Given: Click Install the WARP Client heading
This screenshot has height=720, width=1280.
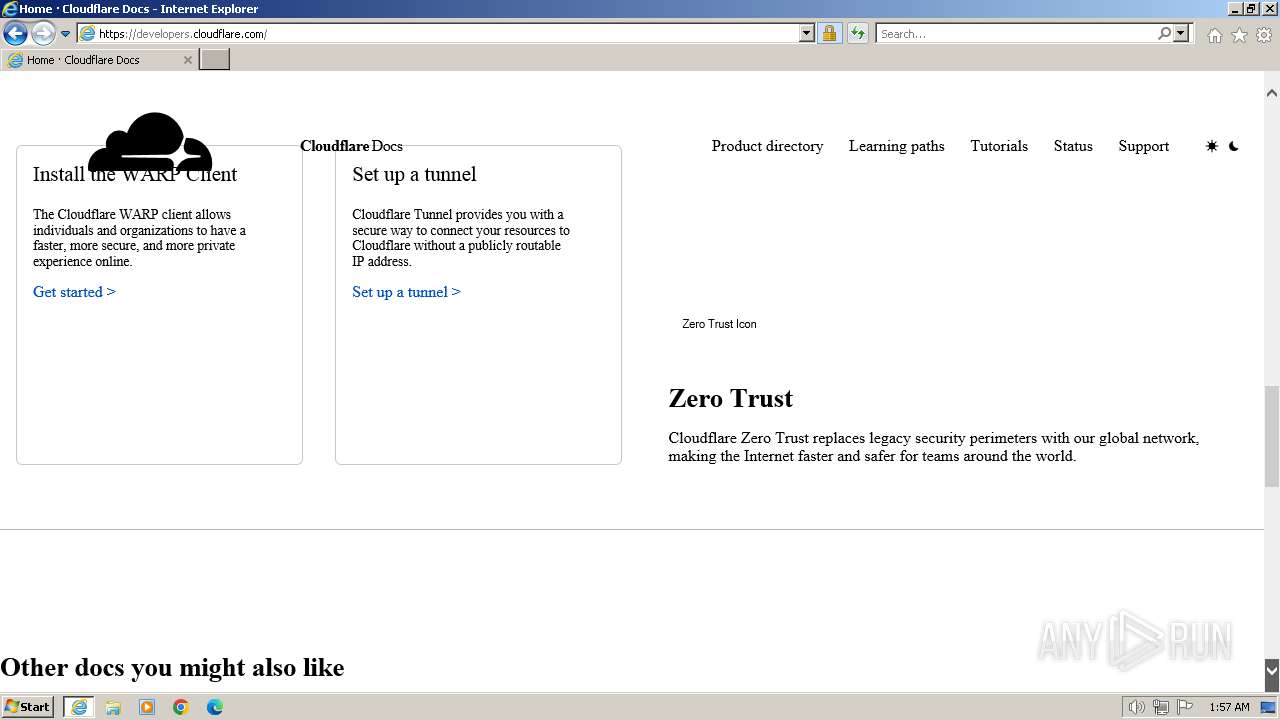Looking at the screenshot, I should coord(135,174).
